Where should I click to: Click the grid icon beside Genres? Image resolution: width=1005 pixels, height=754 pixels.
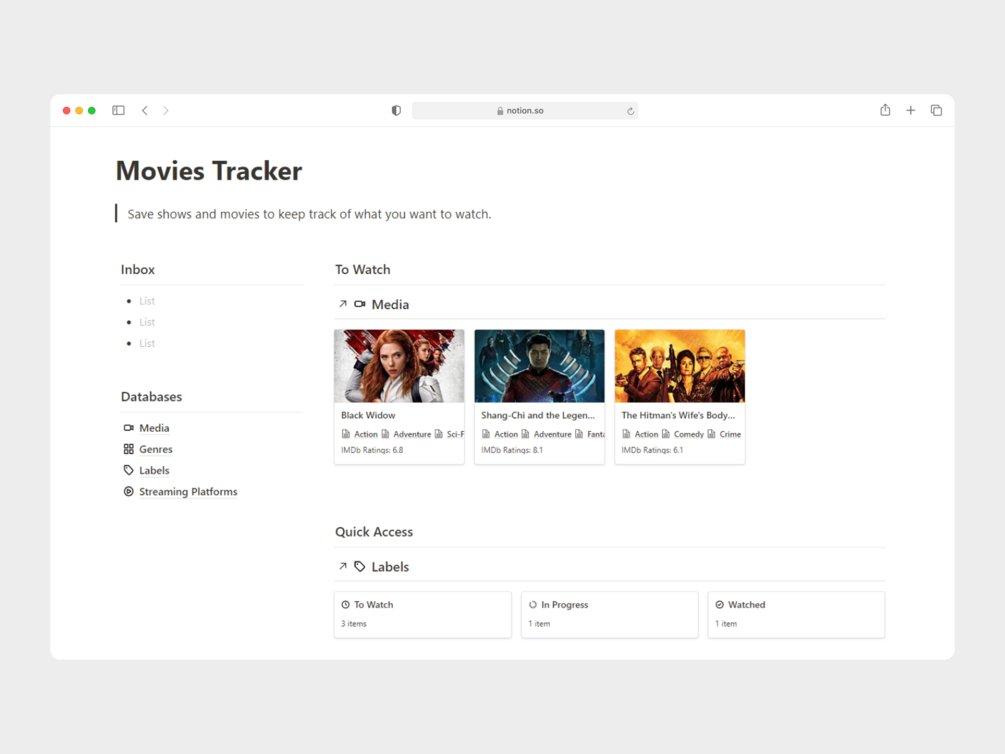(x=129, y=449)
